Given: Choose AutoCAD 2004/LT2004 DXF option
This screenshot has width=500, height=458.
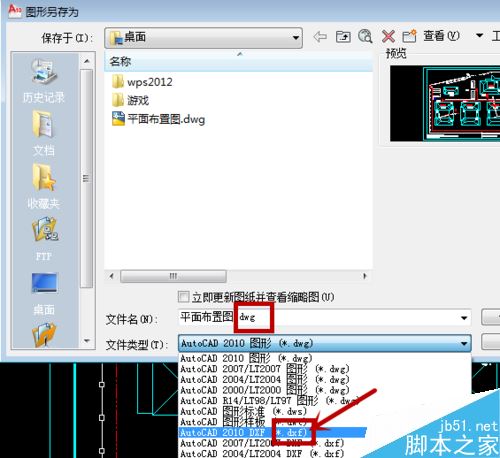Looking at the screenshot, I should (262, 454).
